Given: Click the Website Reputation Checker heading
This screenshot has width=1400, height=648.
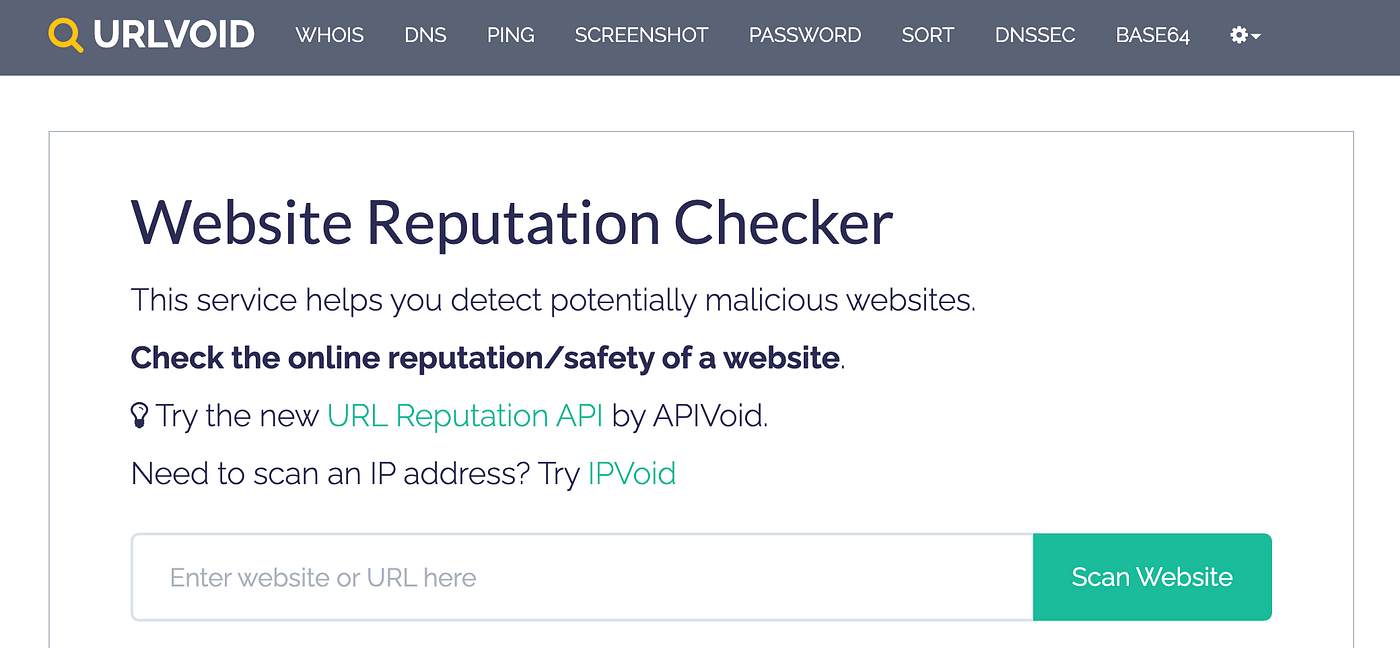Looking at the screenshot, I should [511, 223].
